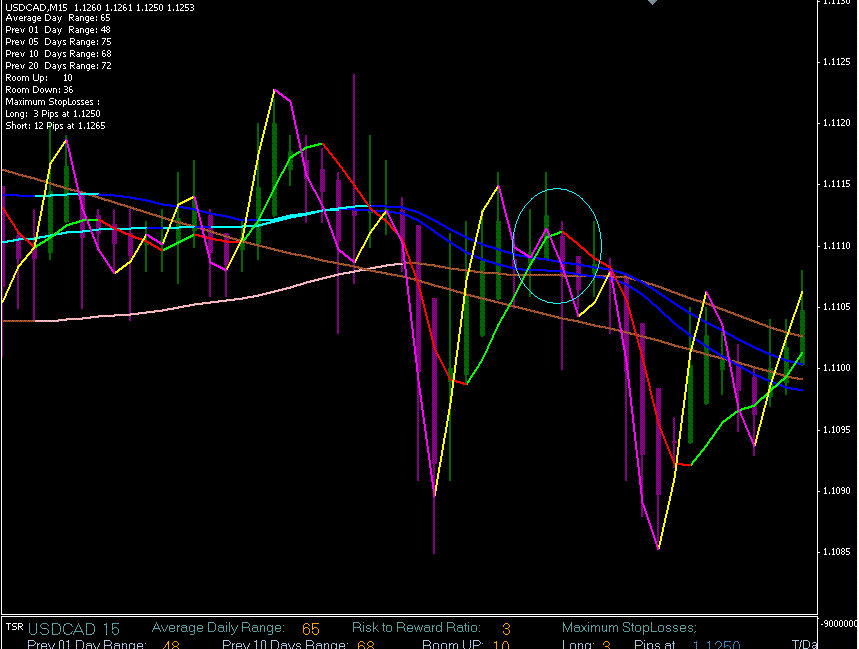Click the TSR indicator label in the bottom panel

(x=14, y=627)
